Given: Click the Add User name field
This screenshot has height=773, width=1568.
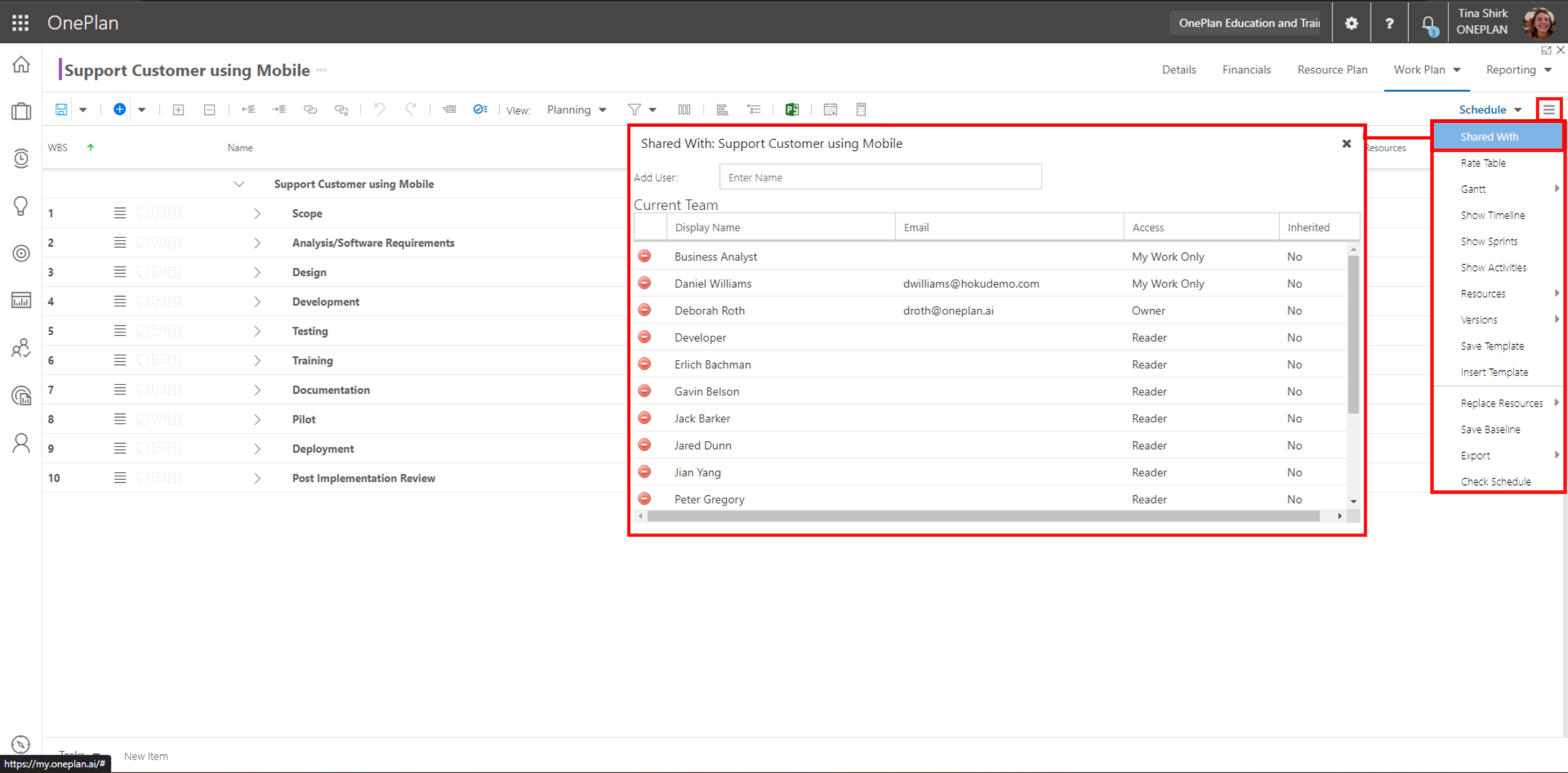Looking at the screenshot, I should 880,177.
